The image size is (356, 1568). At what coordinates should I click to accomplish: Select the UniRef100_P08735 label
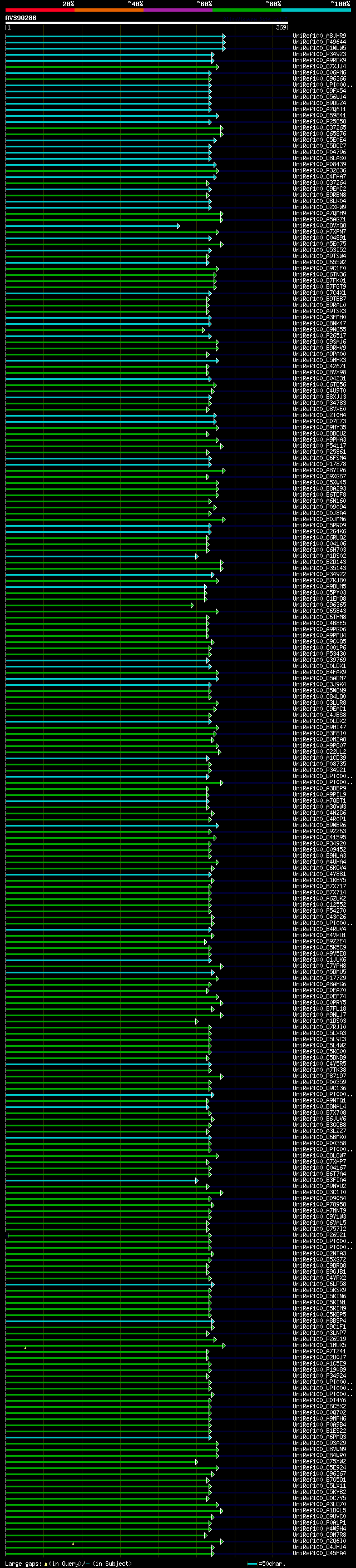pyautogui.click(x=319, y=764)
